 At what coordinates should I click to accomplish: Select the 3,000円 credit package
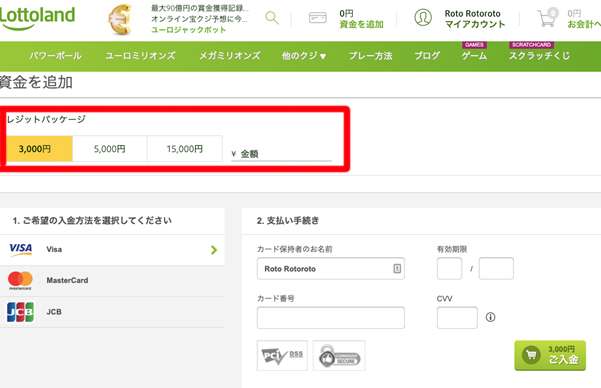click(39, 148)
